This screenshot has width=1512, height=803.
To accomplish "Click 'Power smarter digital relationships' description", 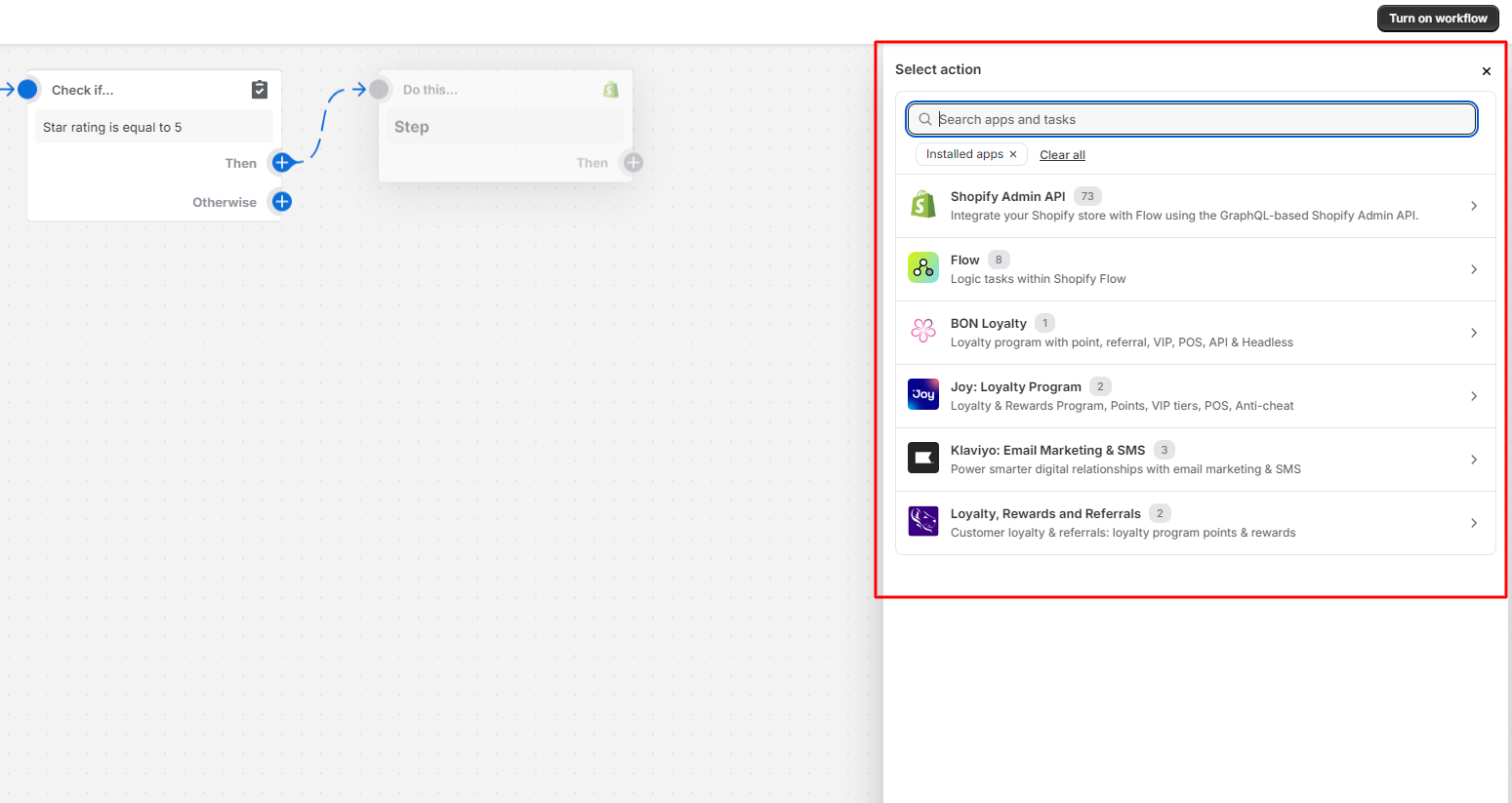I will (x=1125, y=469).
